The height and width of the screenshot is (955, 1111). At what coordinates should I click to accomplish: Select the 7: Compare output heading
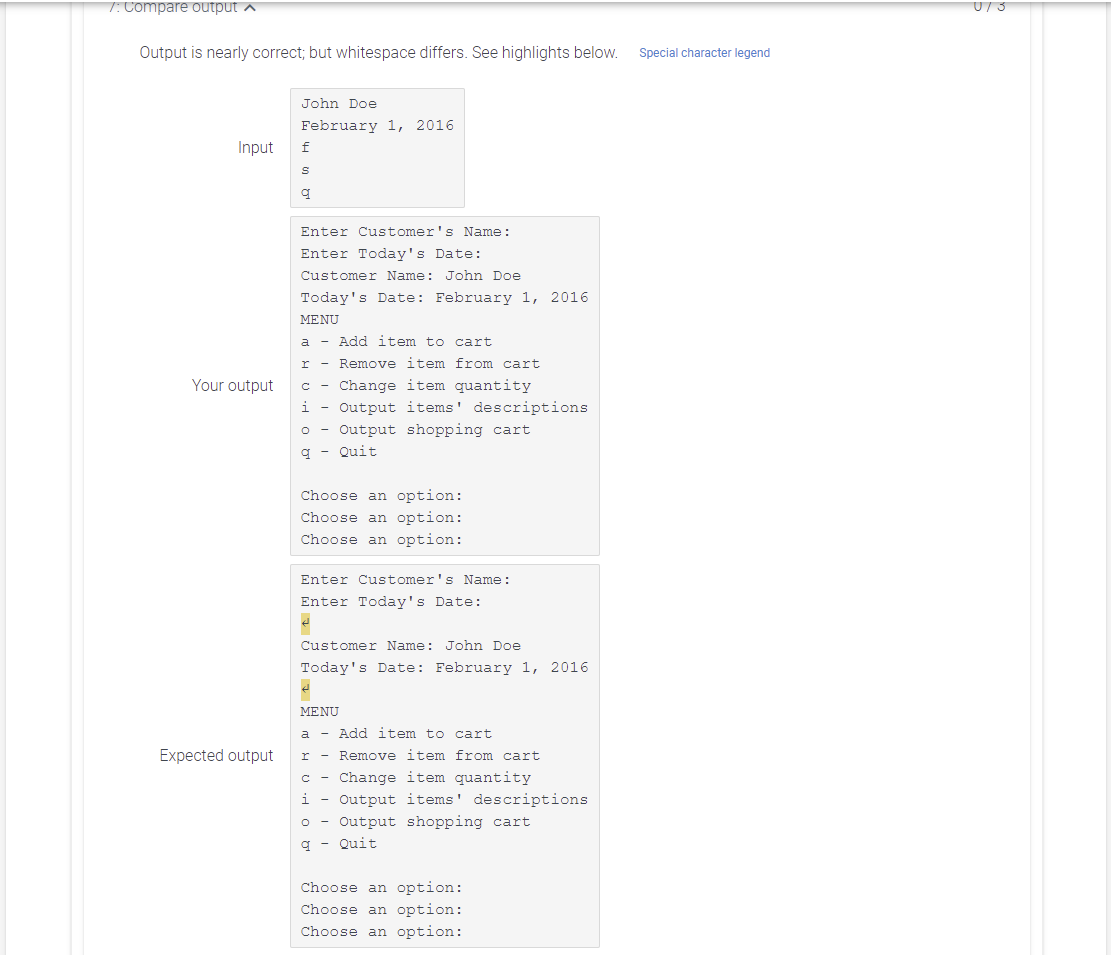[176, 7]
